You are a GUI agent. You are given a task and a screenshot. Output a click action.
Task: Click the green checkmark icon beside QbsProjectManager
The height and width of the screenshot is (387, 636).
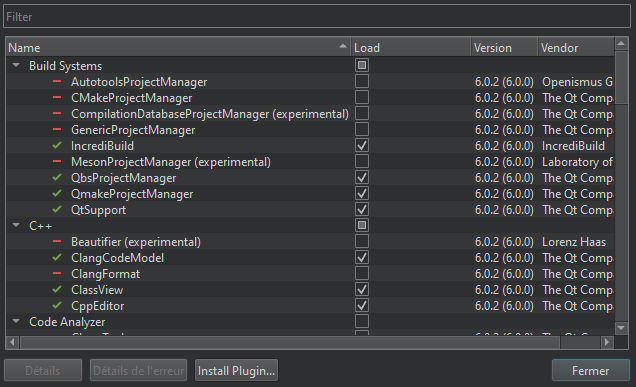pyautogui.click(x=57, y=177)
